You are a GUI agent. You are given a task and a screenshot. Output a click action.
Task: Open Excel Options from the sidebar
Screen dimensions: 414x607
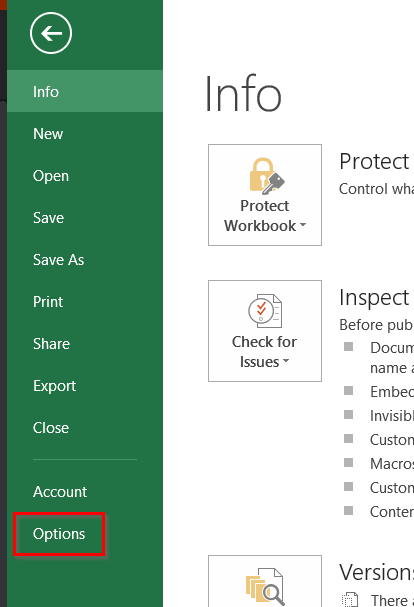(59, 534)
